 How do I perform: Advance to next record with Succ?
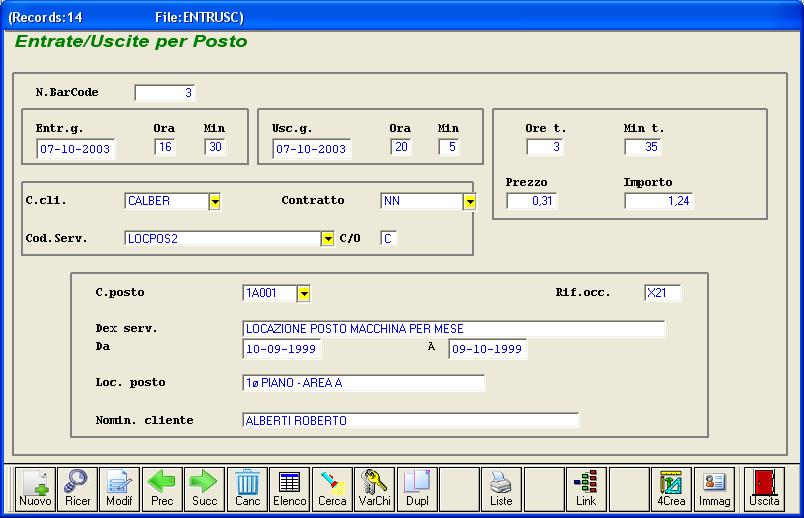(x=204, y=488)
